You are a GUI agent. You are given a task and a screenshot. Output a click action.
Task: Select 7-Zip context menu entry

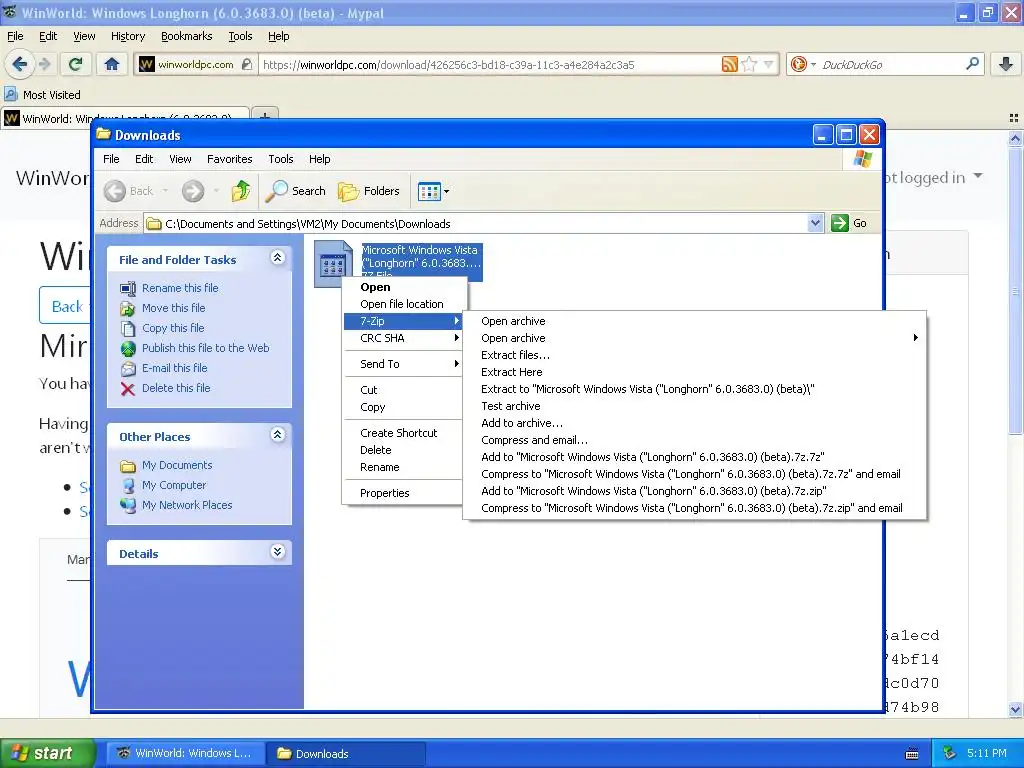click(402, 321)
